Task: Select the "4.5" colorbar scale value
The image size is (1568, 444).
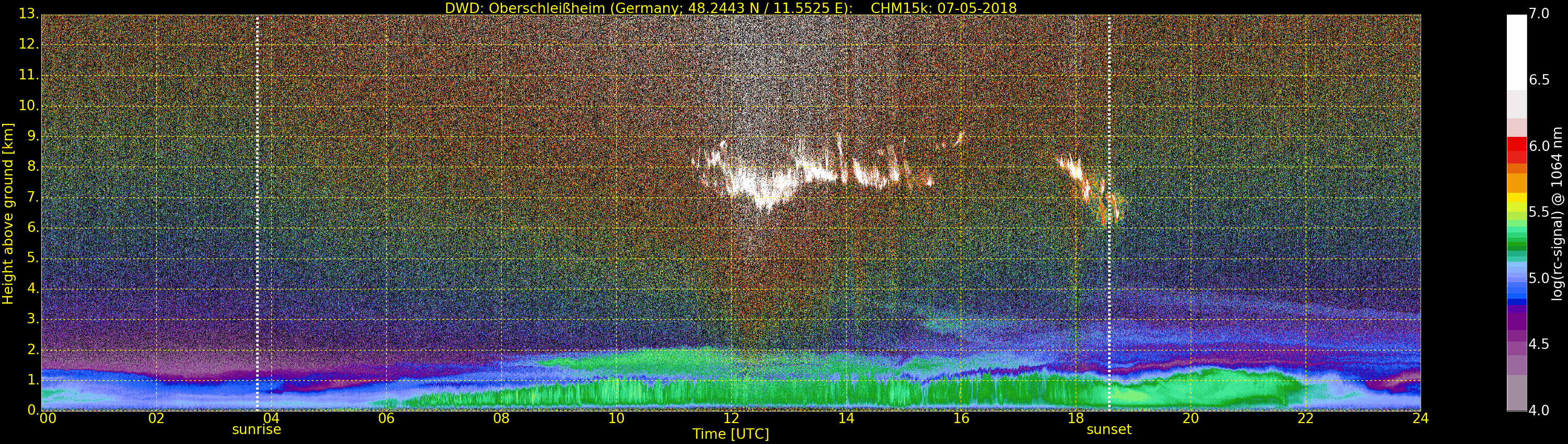Action: (x=1539, y=344)
